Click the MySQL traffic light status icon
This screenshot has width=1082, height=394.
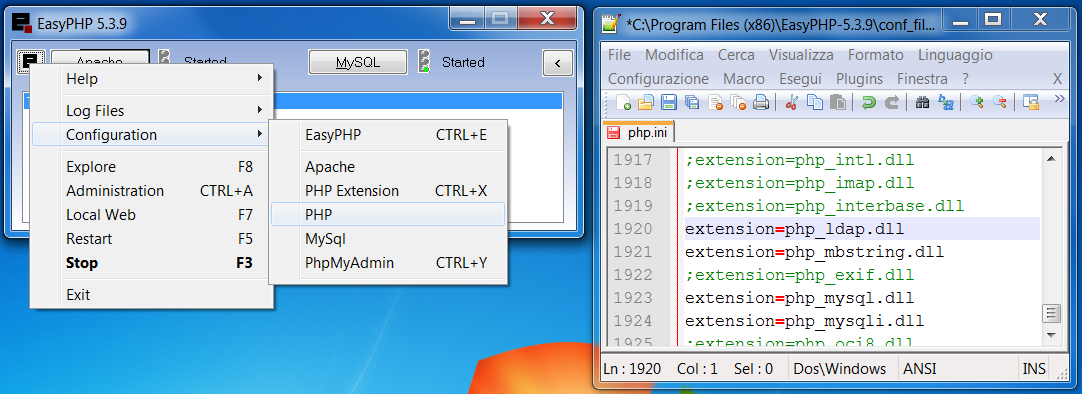(425, 62)
